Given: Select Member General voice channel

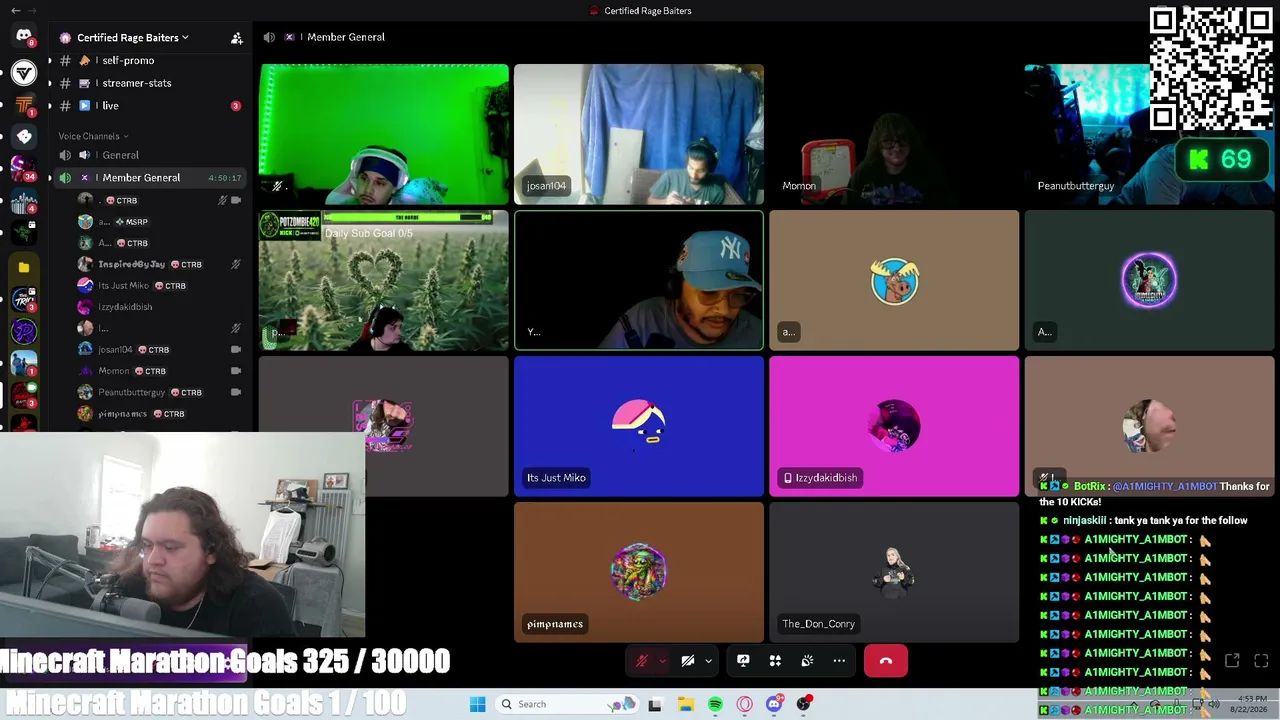Looking at the screenshot, I should (150, 178).
